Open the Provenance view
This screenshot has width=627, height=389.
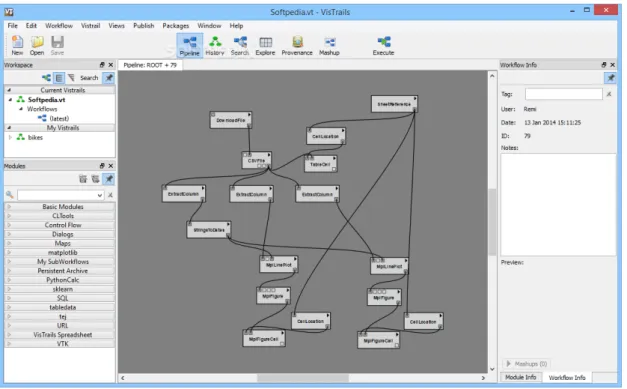297,46
